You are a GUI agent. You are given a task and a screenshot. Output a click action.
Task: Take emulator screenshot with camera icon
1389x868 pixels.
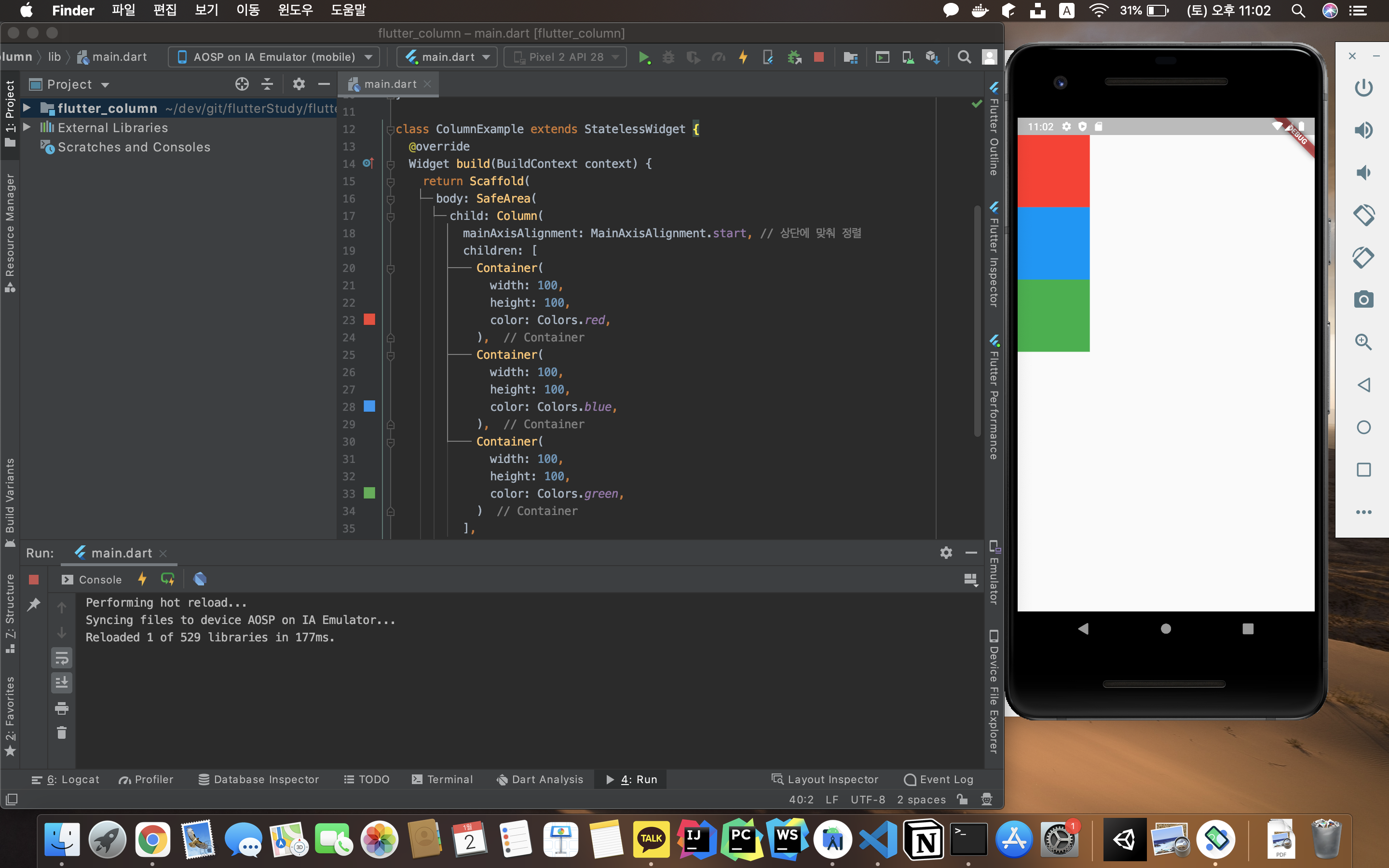pyautogui.click(x=1363, y=299)
